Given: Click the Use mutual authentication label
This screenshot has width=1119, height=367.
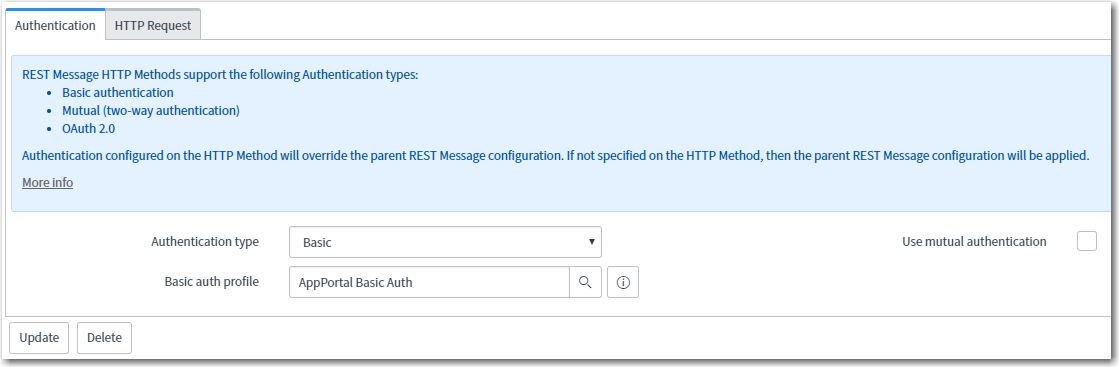Looking at the screenshot, I should pos(974,241).
